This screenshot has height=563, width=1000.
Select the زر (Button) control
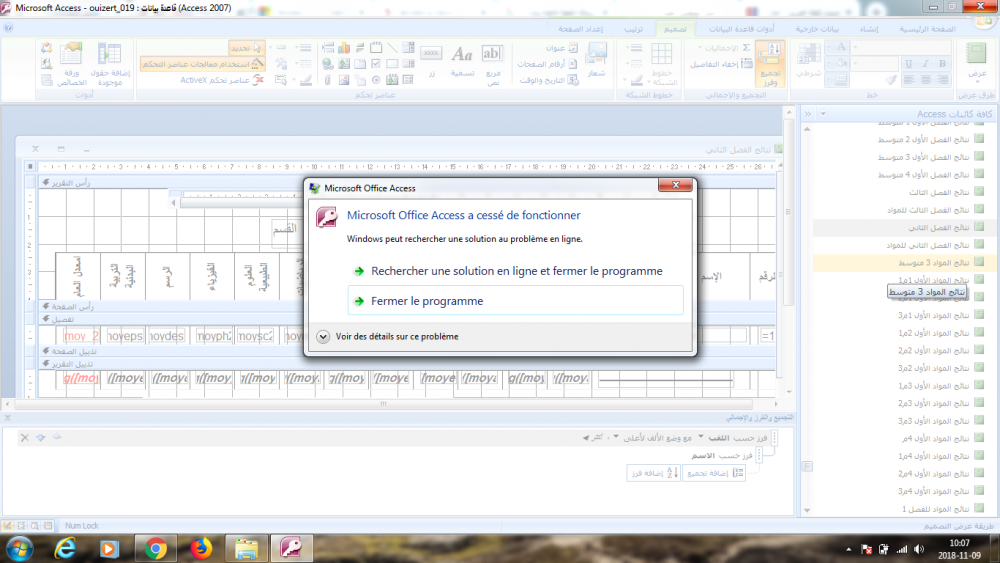tap(432, 62)
